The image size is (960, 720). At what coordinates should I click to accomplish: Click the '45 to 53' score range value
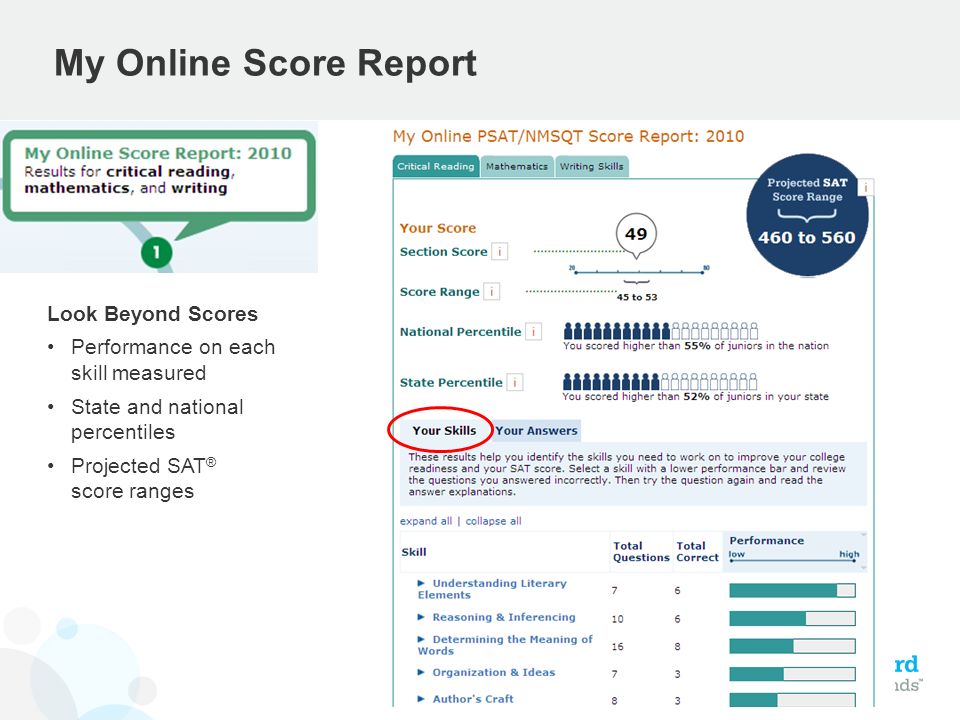point(637,297)
